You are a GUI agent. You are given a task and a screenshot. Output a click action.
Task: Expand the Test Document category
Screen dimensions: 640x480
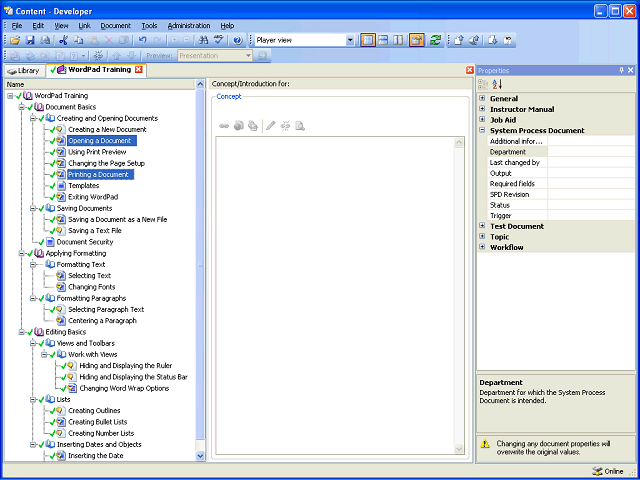tap(482, 226)
